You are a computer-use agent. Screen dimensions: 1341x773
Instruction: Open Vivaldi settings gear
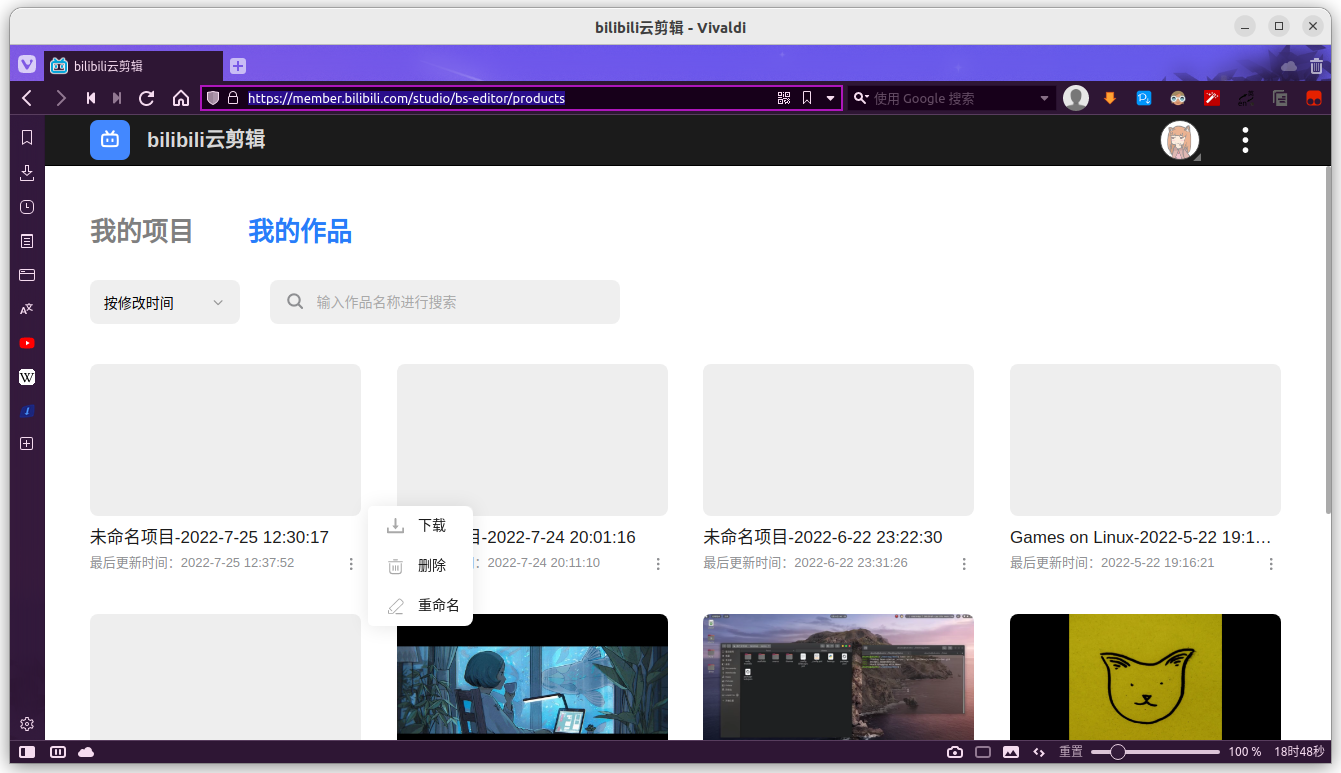click(x=27, y=724)
